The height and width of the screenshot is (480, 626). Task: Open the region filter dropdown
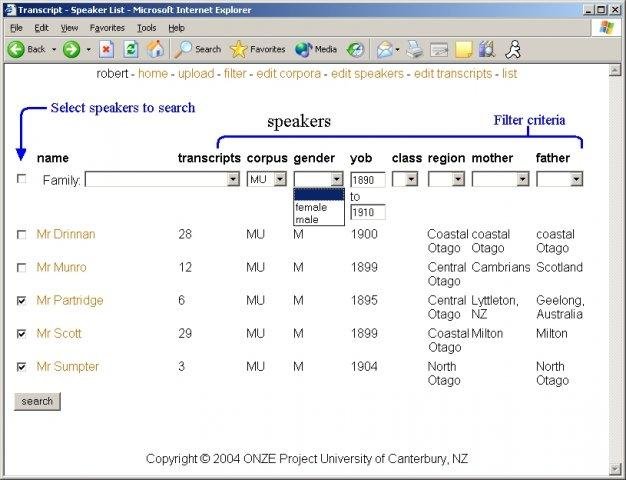pyautogui.click(x=446, y=179)
